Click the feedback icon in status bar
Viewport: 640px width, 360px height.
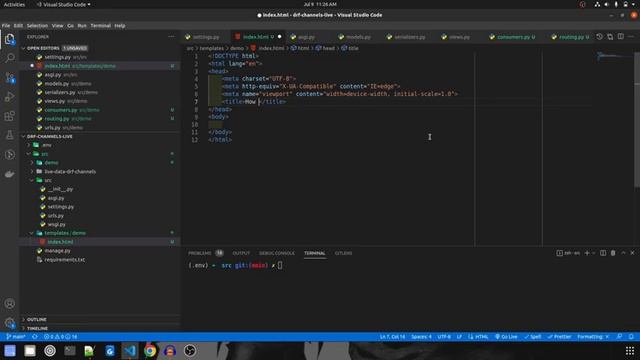pos(620,337)
